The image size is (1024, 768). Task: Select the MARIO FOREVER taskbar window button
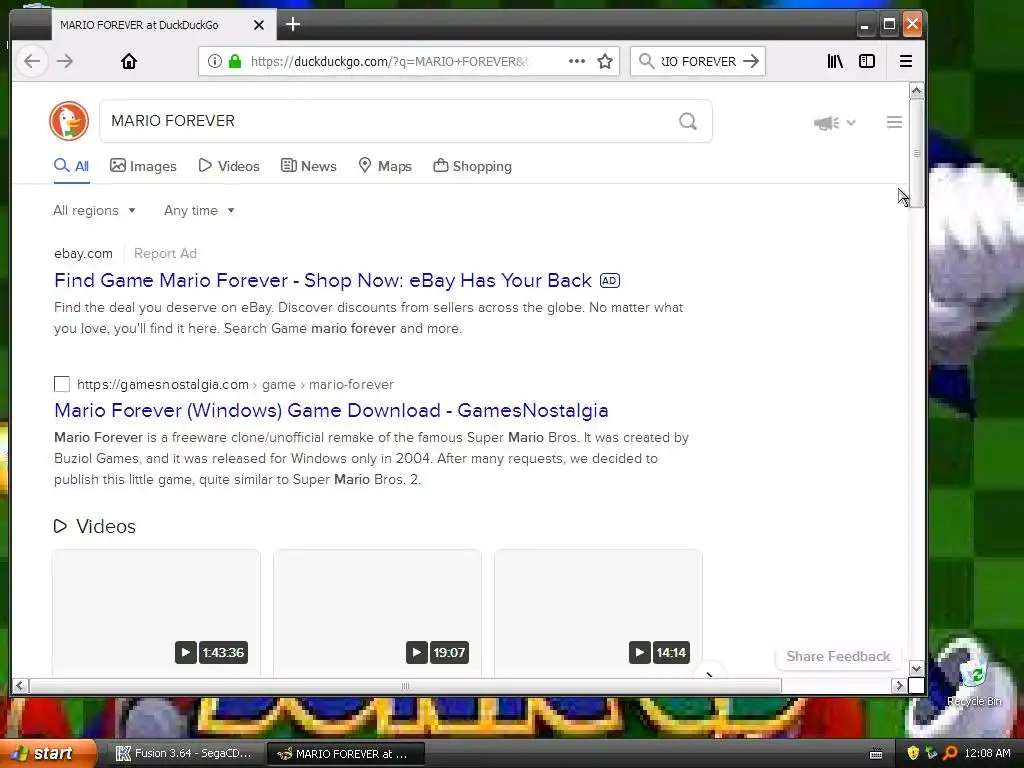pyautogui.click(x=345, y=754)
